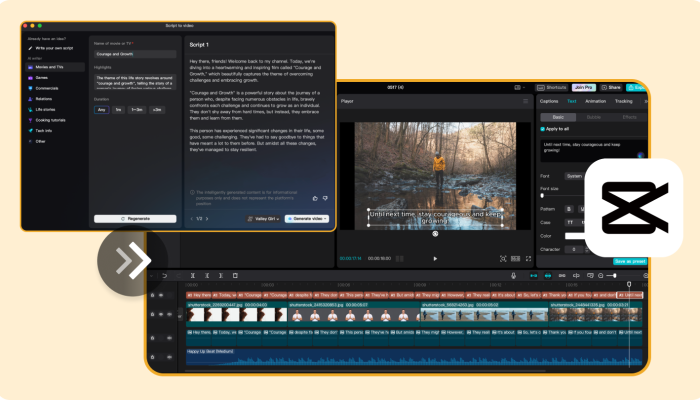Open the Valley Girl voice dropdown
The image size is (700, 400).
[x=262, y=218]
